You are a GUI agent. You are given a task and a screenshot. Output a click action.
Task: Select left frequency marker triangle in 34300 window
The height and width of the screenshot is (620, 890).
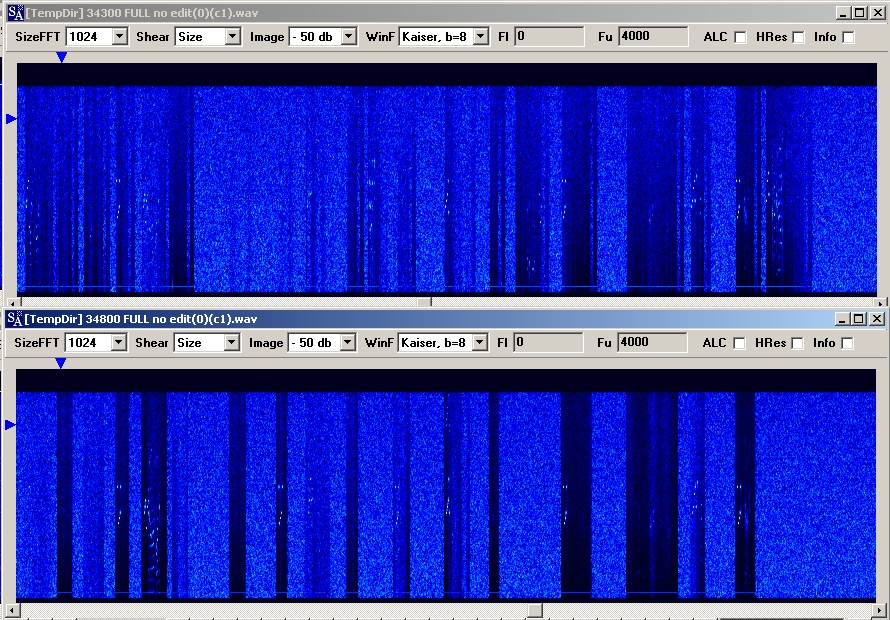[x=11, y=119]
